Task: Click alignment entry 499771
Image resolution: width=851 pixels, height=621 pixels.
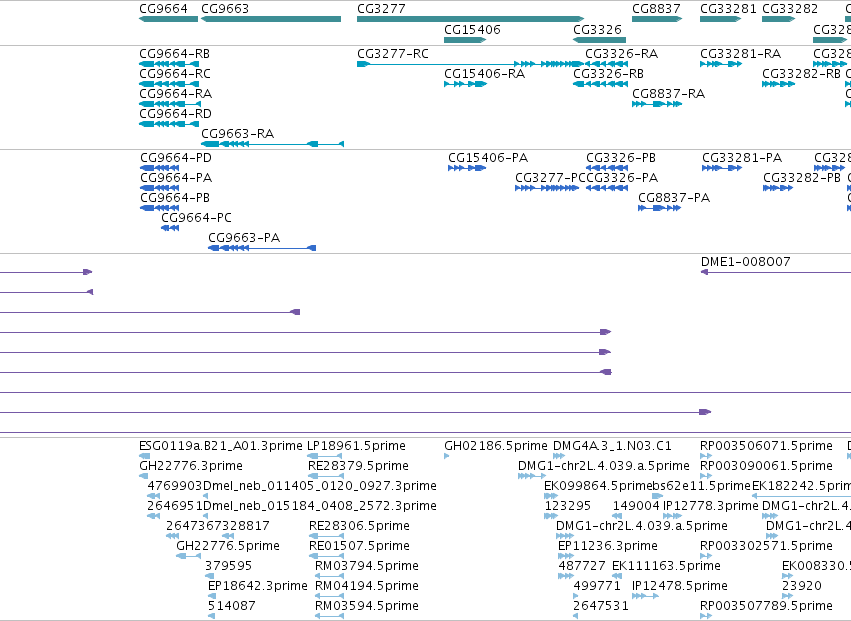Action: [x=596, y=586]
